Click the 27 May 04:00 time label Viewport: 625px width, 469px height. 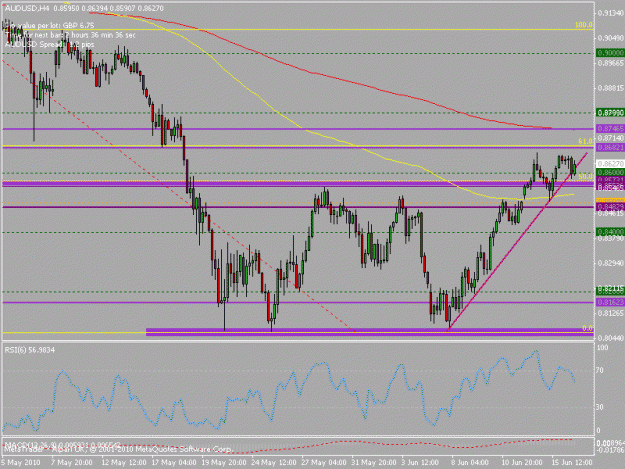point(324,463)
